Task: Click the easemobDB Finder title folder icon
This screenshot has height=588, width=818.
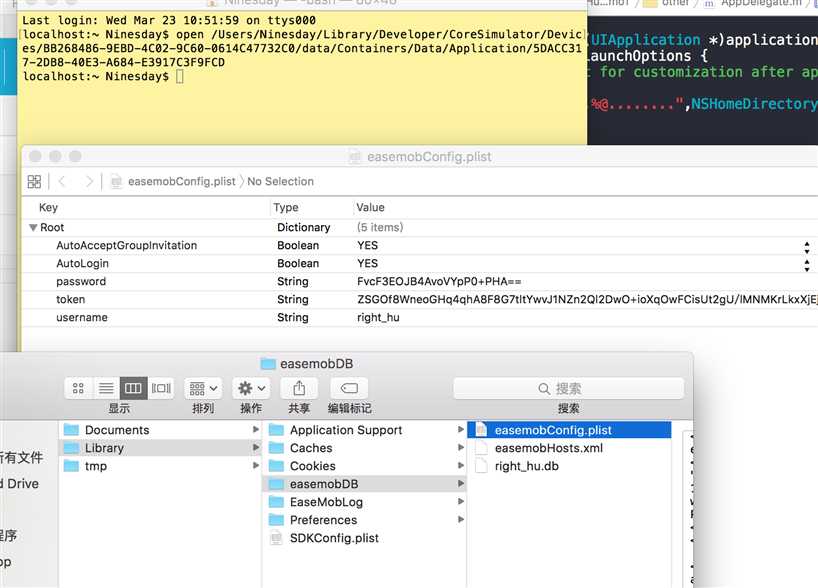Action: point(268,364)
